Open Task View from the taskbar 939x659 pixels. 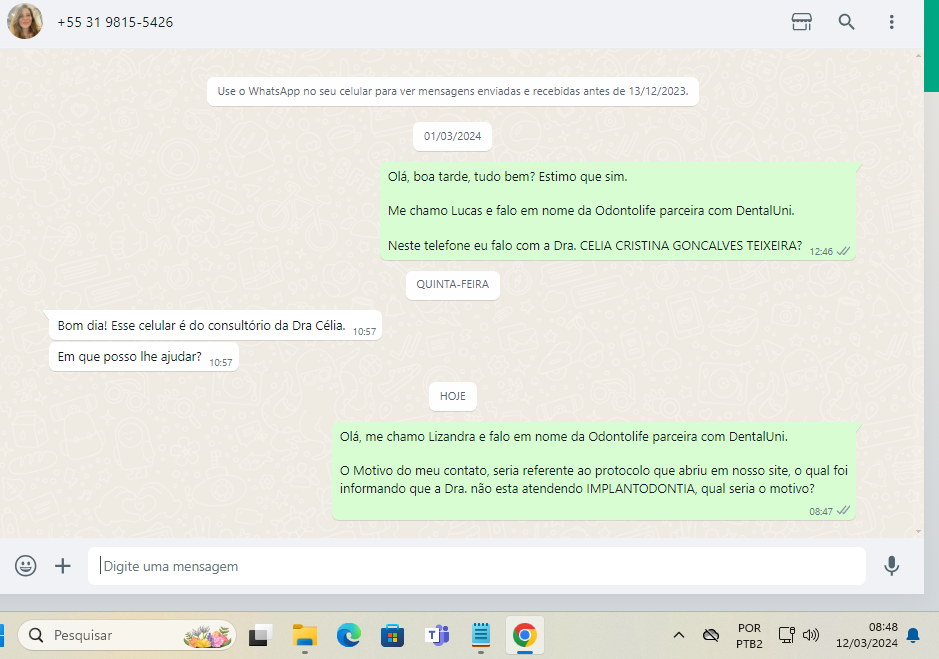coord(261,635)
